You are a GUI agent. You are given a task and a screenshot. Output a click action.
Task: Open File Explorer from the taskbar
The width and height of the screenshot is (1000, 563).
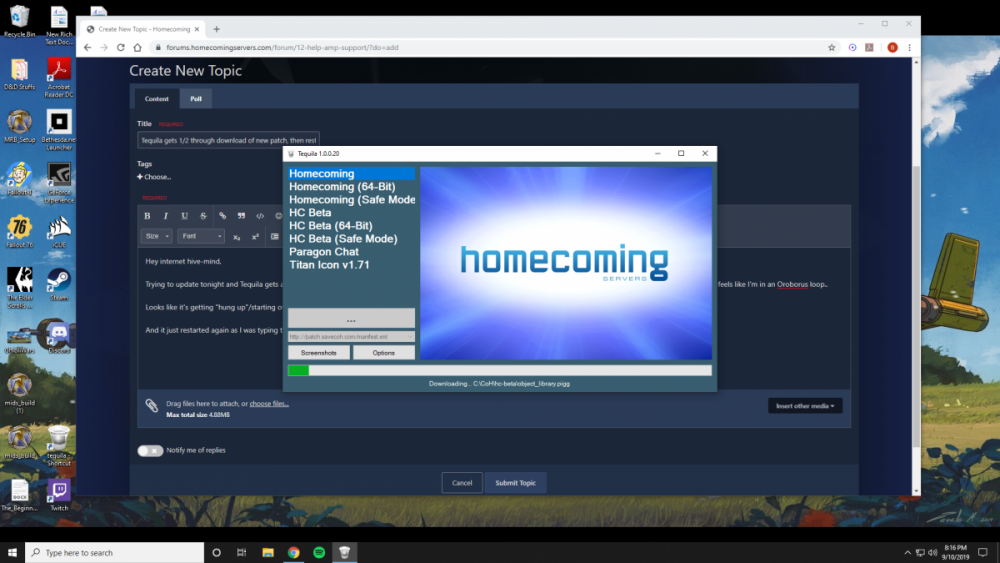[x=268, y=552]
